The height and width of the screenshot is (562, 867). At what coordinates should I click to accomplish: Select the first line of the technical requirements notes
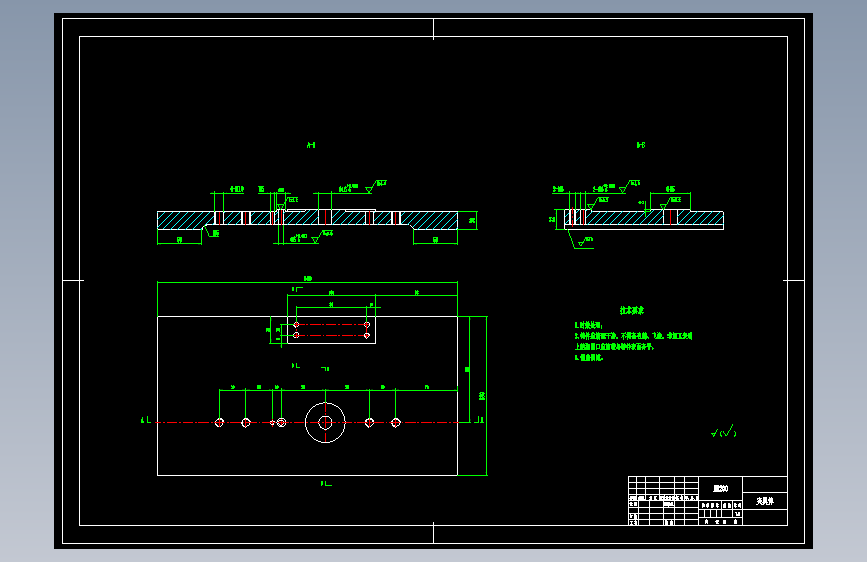coord(589,325)
